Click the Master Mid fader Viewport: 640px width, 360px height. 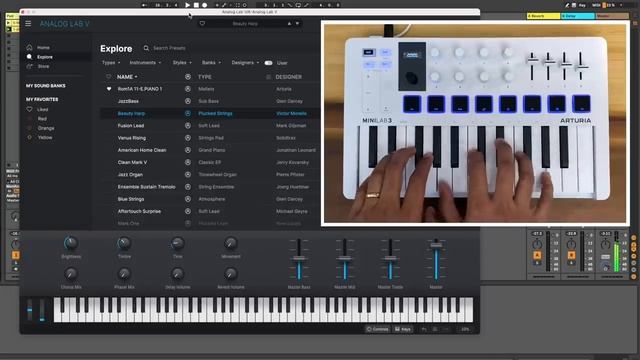344,258
